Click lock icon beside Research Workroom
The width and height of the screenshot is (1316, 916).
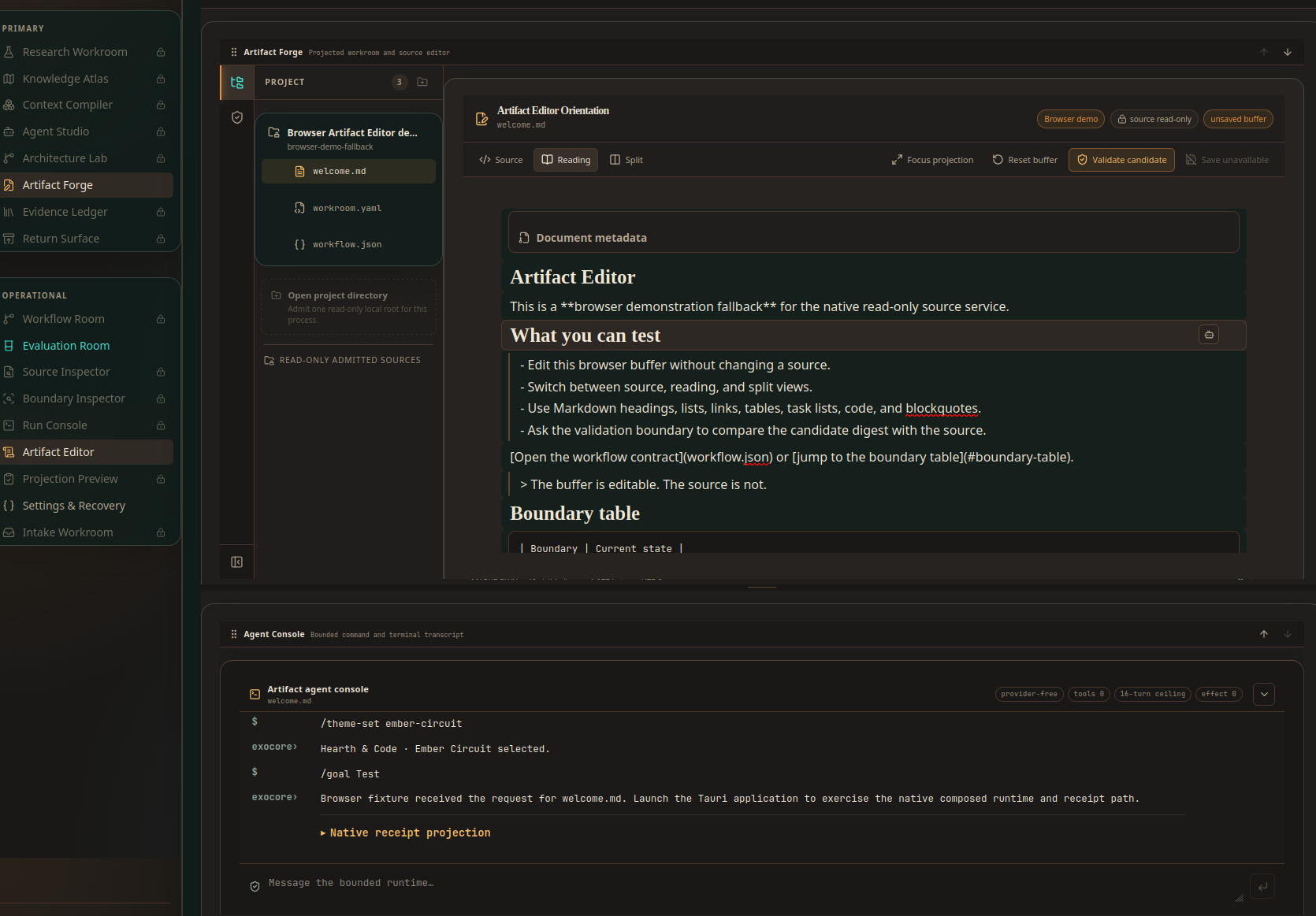point(161,52)
